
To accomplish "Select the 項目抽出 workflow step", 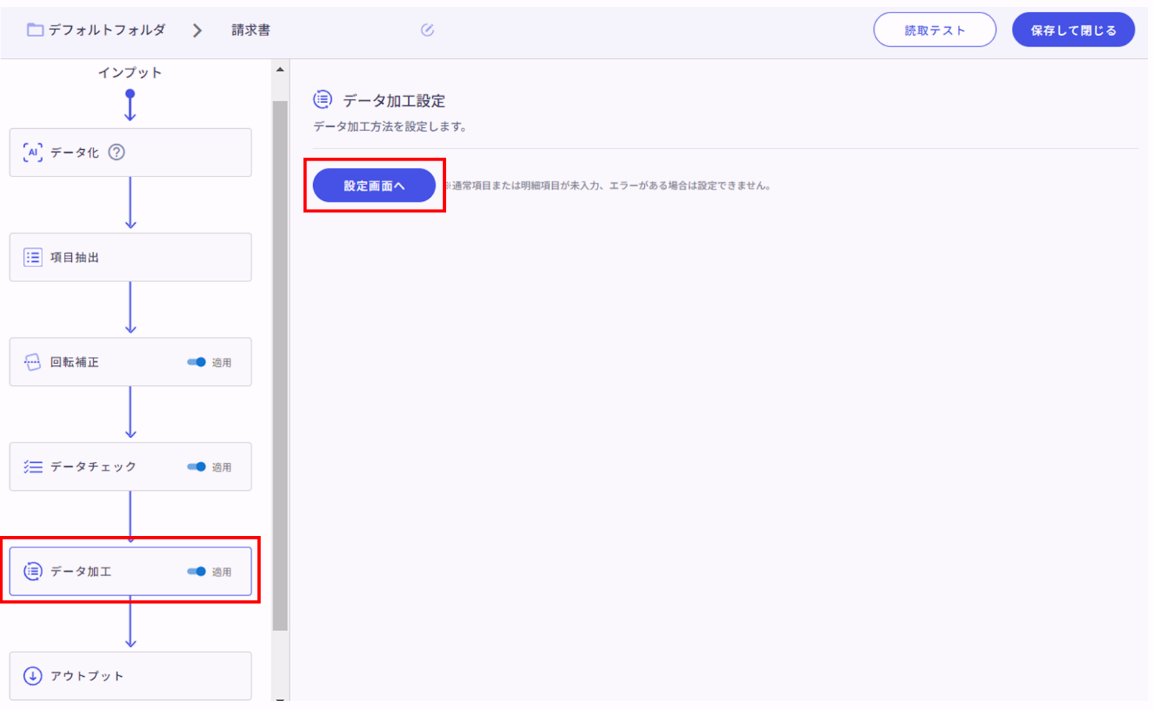I will point(130,258).
